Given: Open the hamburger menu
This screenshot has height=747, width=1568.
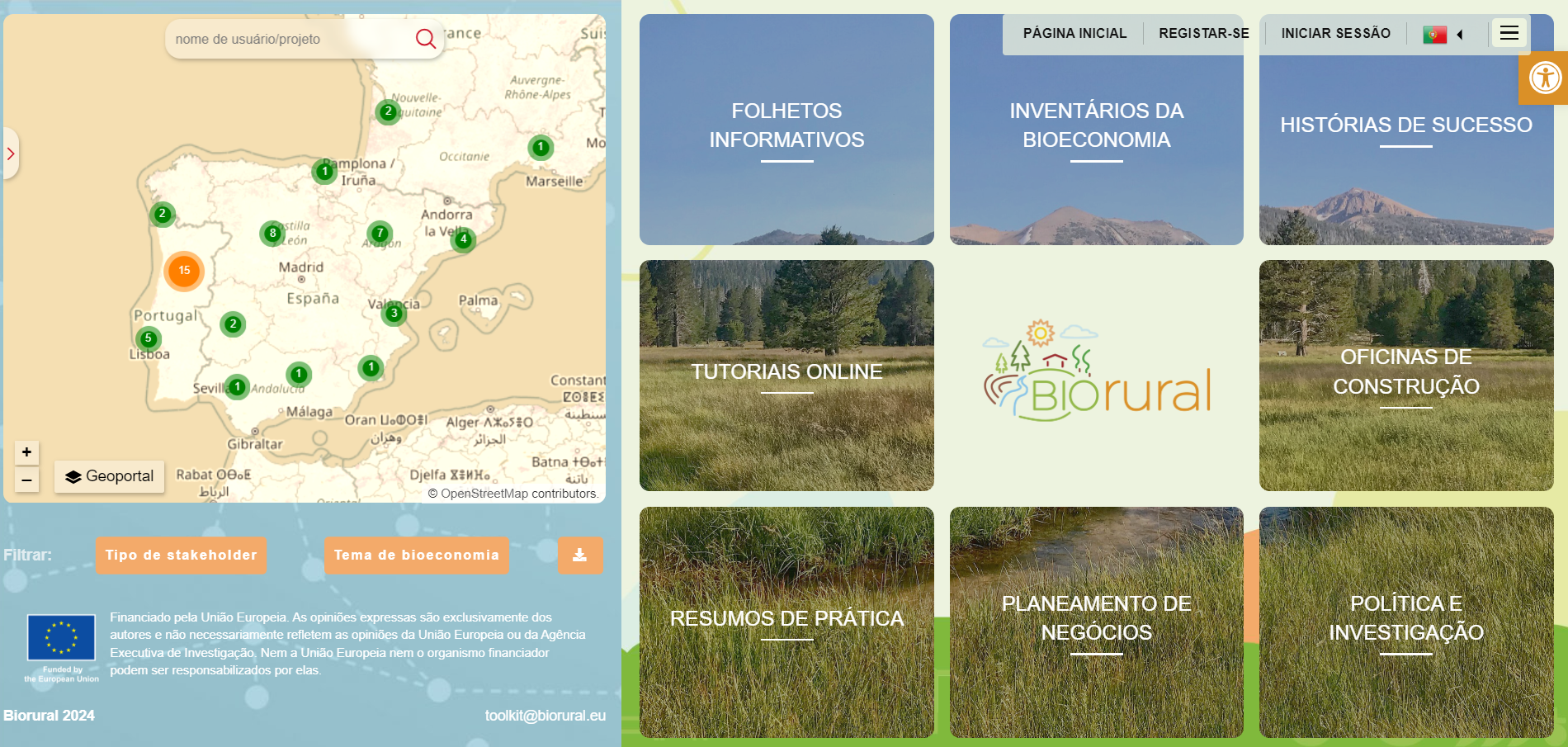Looking at the screenshot, I should point(1509,33).
